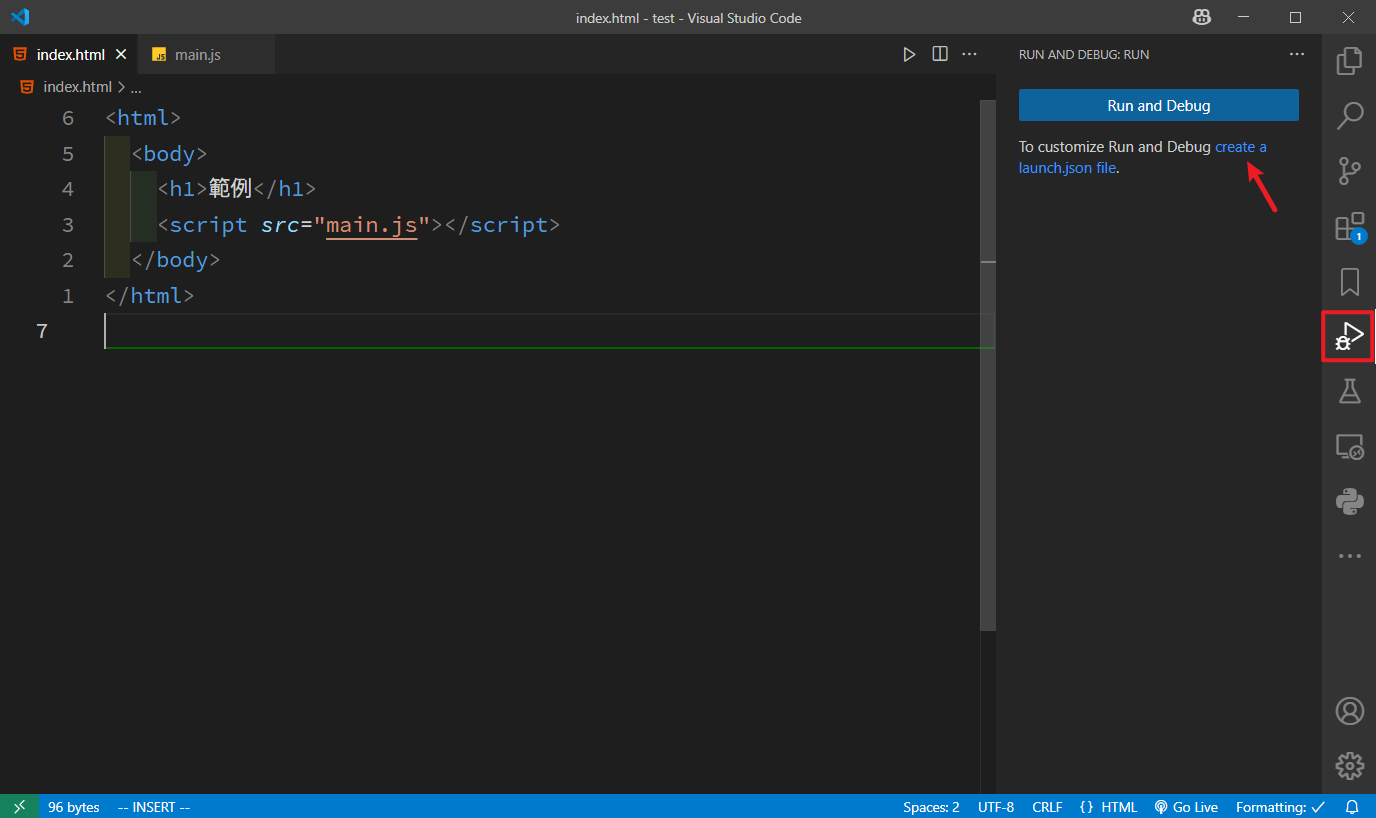The image size is (1376, 818).
Task: Open the Remote Explorer icon
Action: point(1349,446)
